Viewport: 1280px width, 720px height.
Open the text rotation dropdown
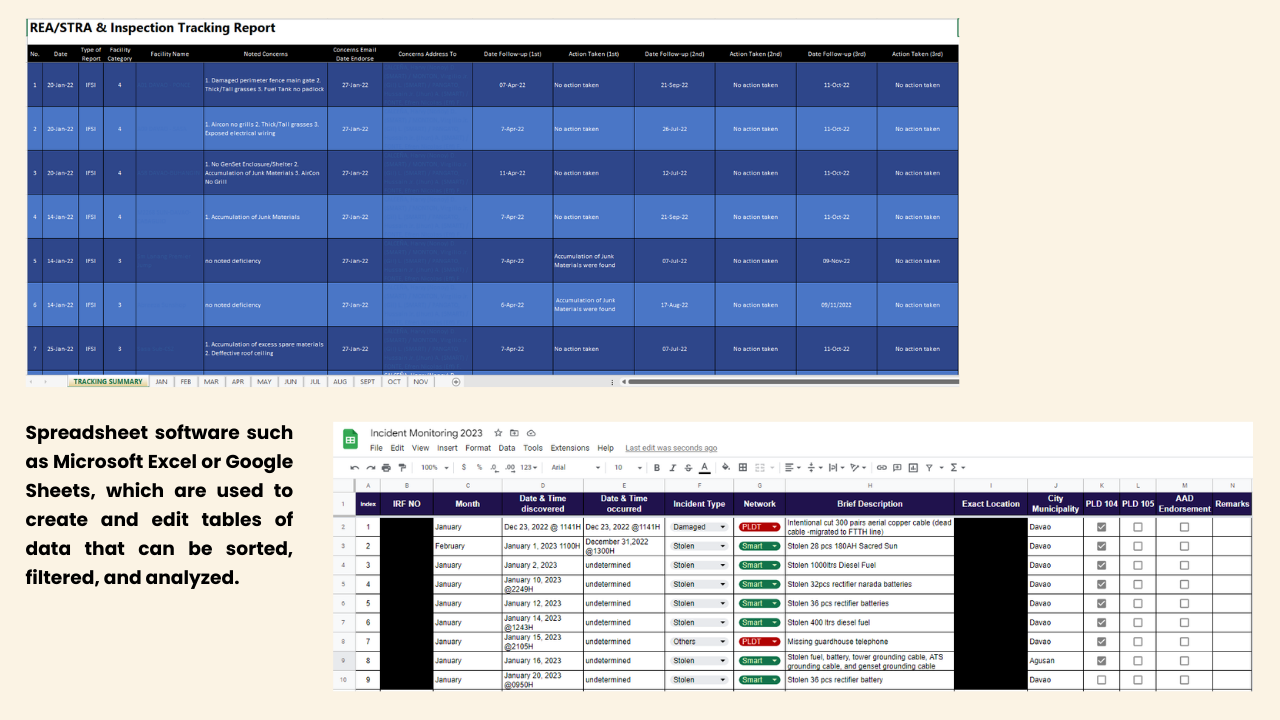(859, 467)
